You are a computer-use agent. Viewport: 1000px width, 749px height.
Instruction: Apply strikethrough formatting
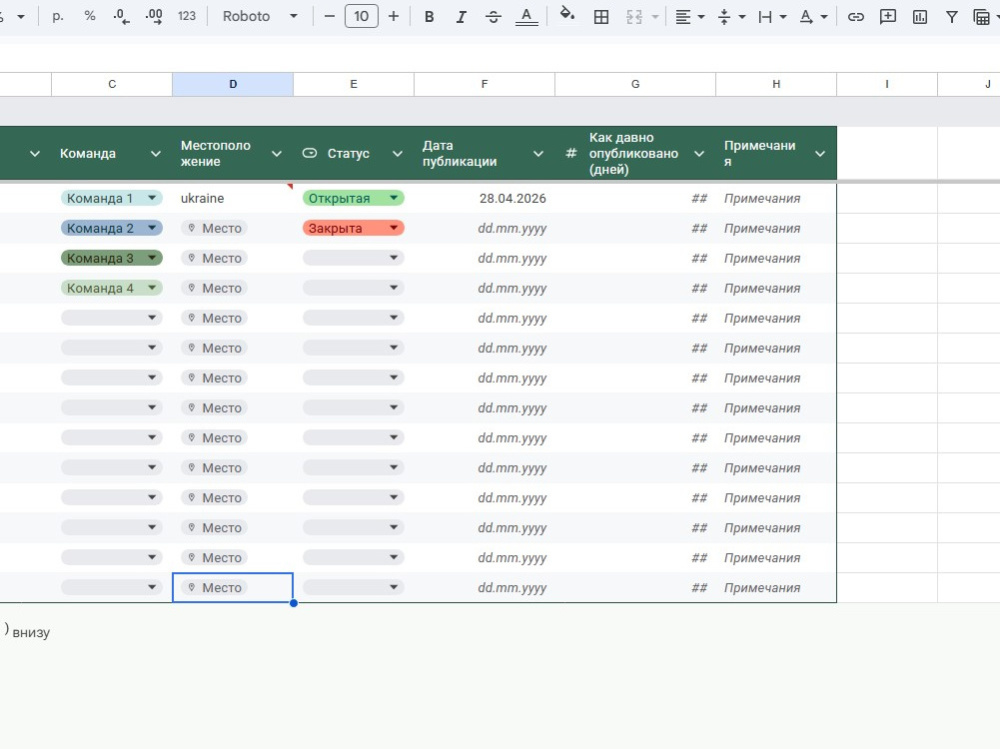[493, 17]
